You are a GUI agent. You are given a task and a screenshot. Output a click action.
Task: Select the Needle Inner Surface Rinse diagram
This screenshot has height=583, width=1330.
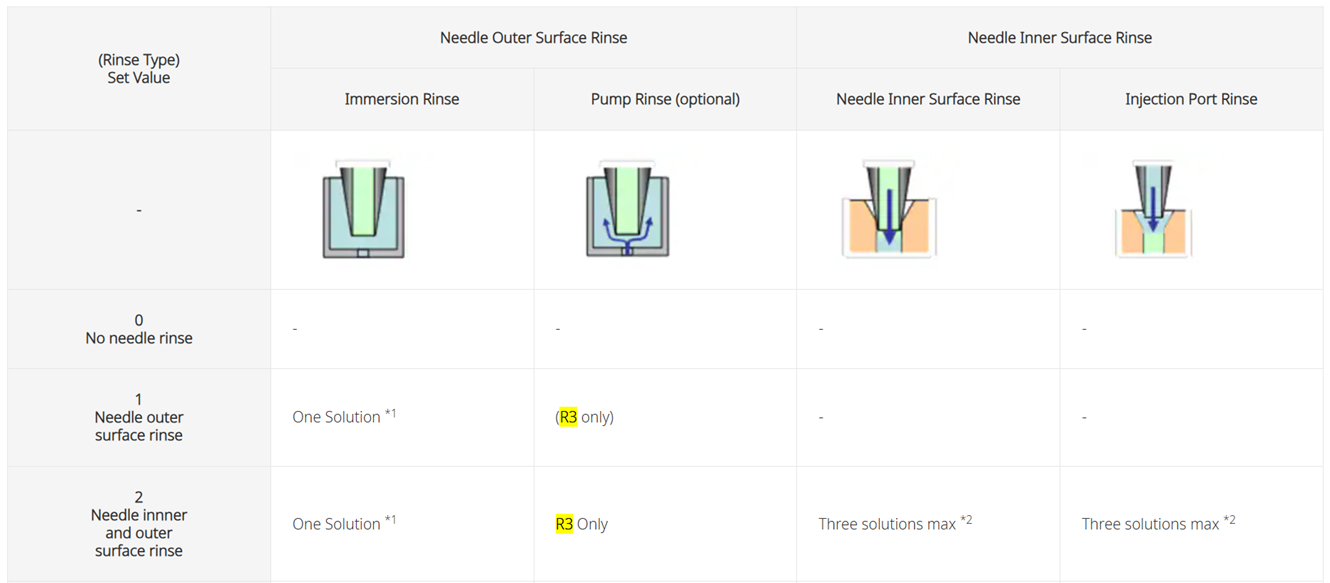coord(889,210)
